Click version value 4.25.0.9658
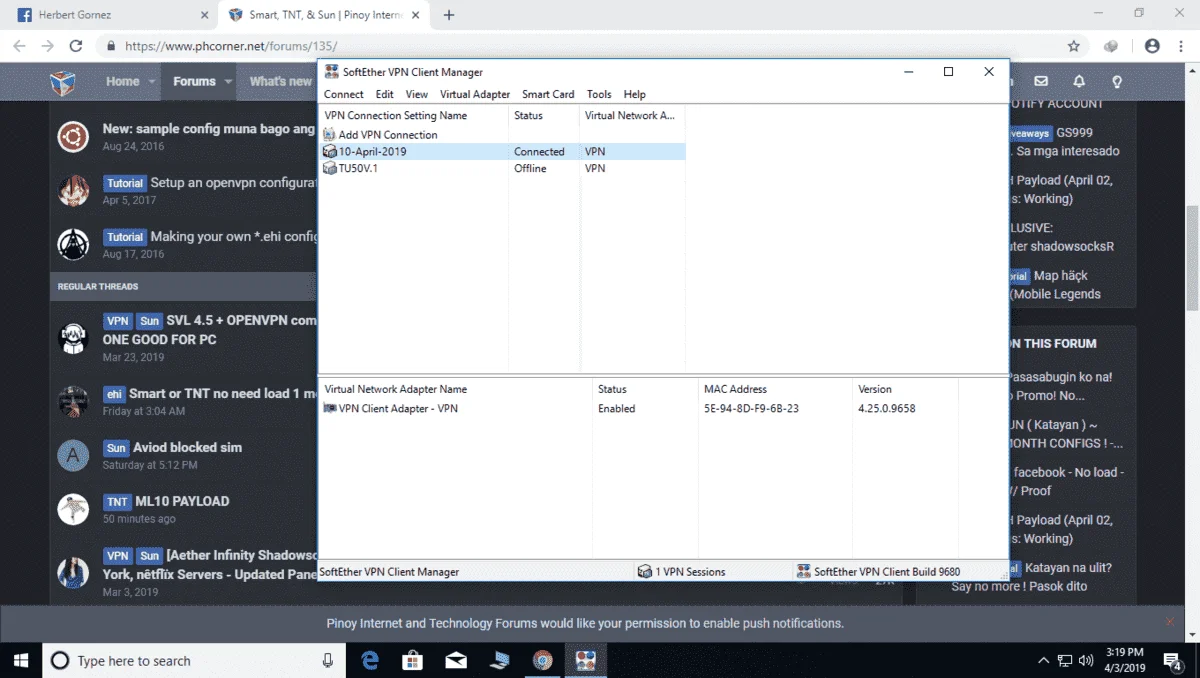Image resolution: width=1200 pixels, height=678 pixels. pyautogui.click(x=887, y=409)
